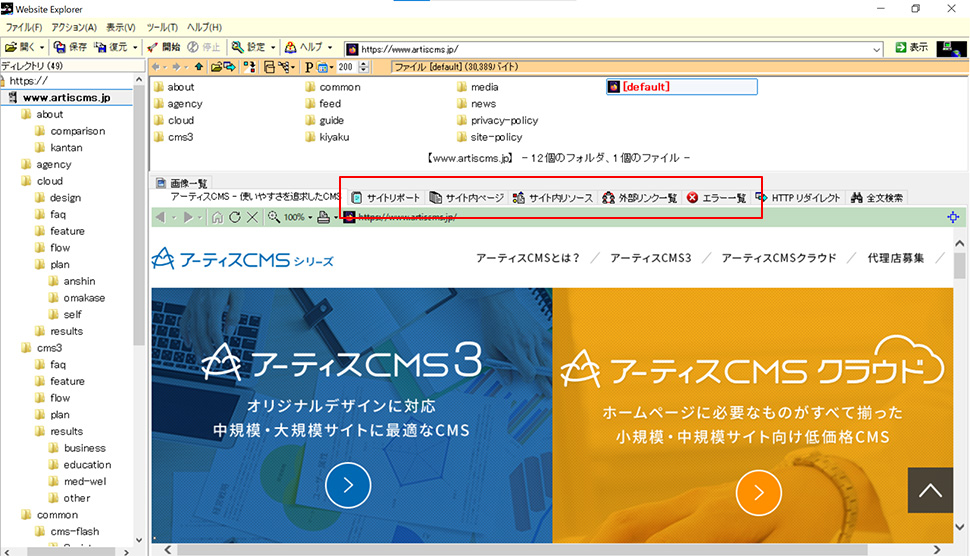This screenshot has height=556, width=970.
Task: Click the bold P icon in file toolbar
Action: pos(309,67)
